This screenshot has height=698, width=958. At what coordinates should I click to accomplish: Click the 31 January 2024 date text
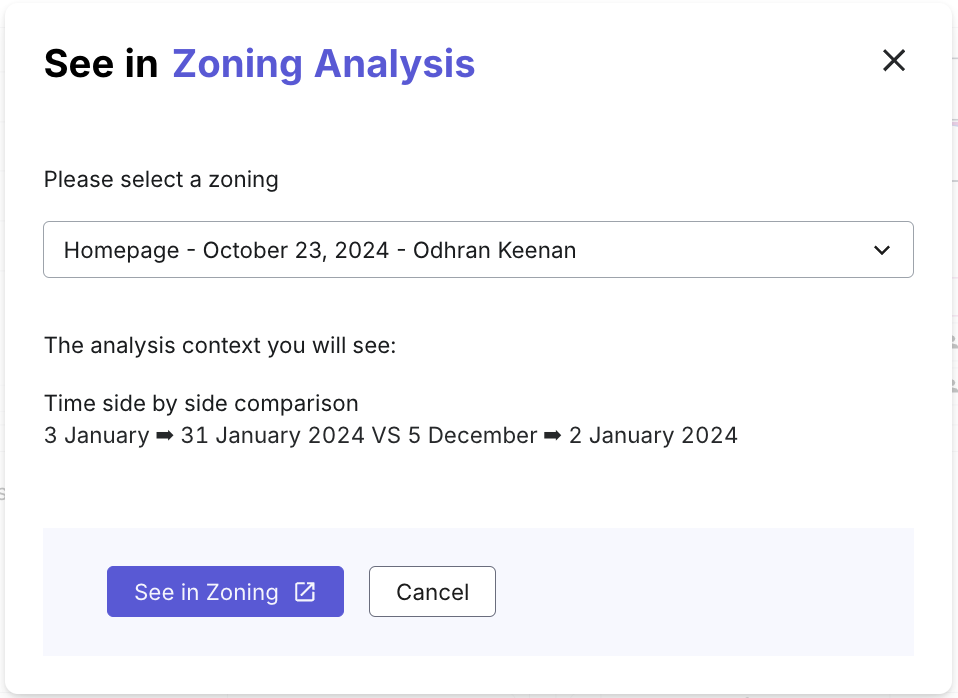272,435
